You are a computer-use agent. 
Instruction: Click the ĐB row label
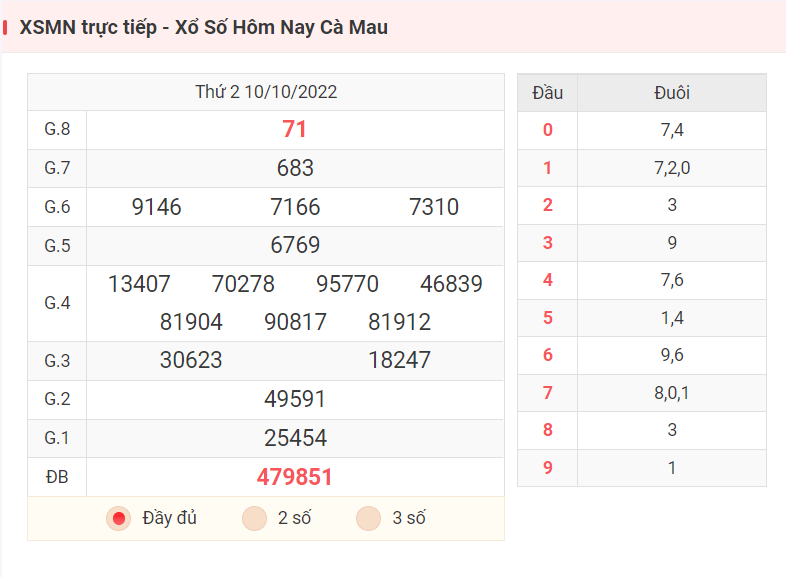(x=57, y=477)
